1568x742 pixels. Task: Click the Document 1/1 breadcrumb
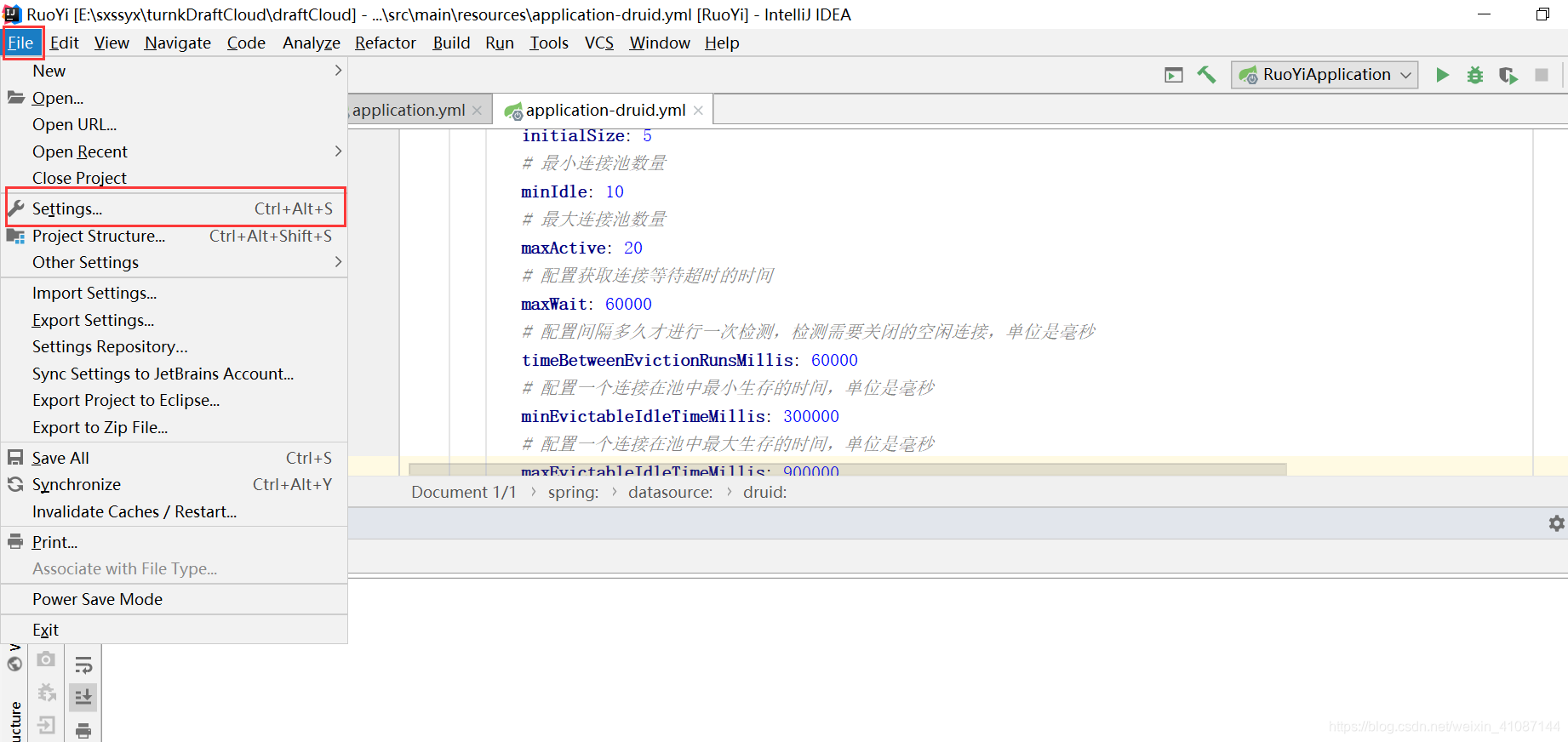[x=464, y=492]
